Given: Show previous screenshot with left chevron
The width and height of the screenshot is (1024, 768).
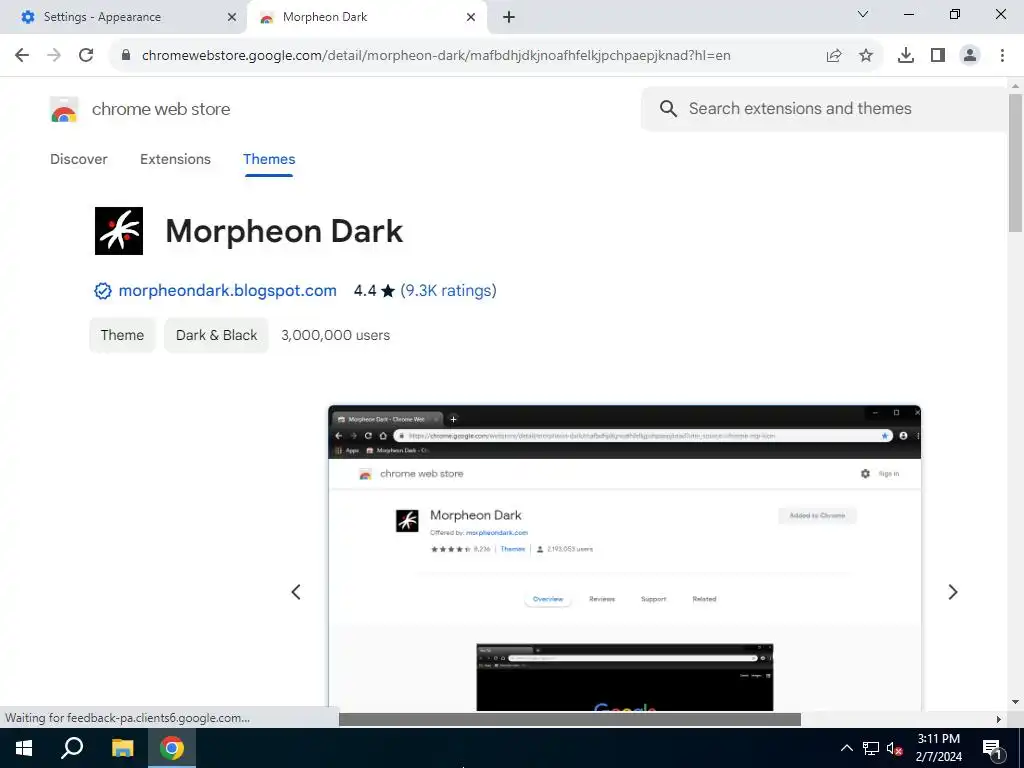Looking at the screenshot, I should pyautogui.click(x=296, y=592).
